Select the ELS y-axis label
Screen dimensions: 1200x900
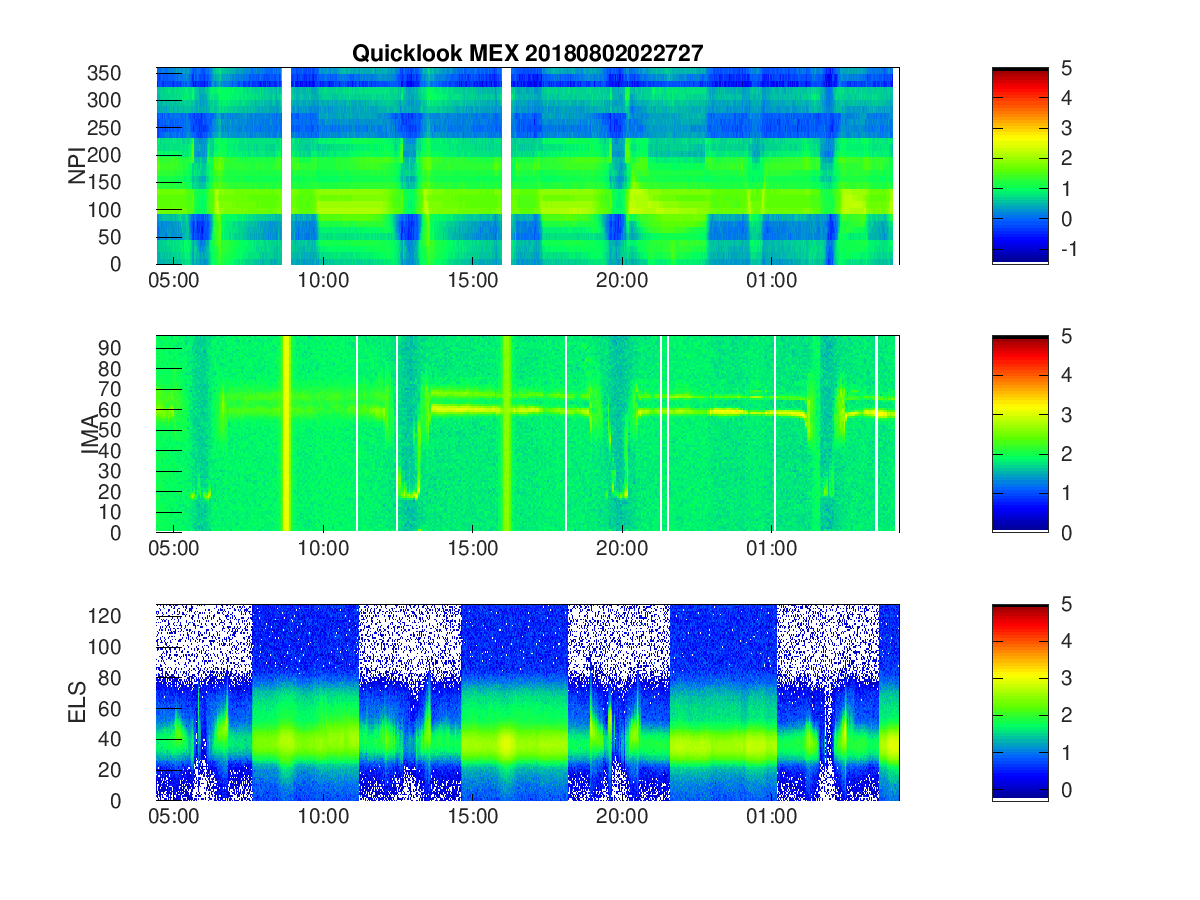[76, 702]
